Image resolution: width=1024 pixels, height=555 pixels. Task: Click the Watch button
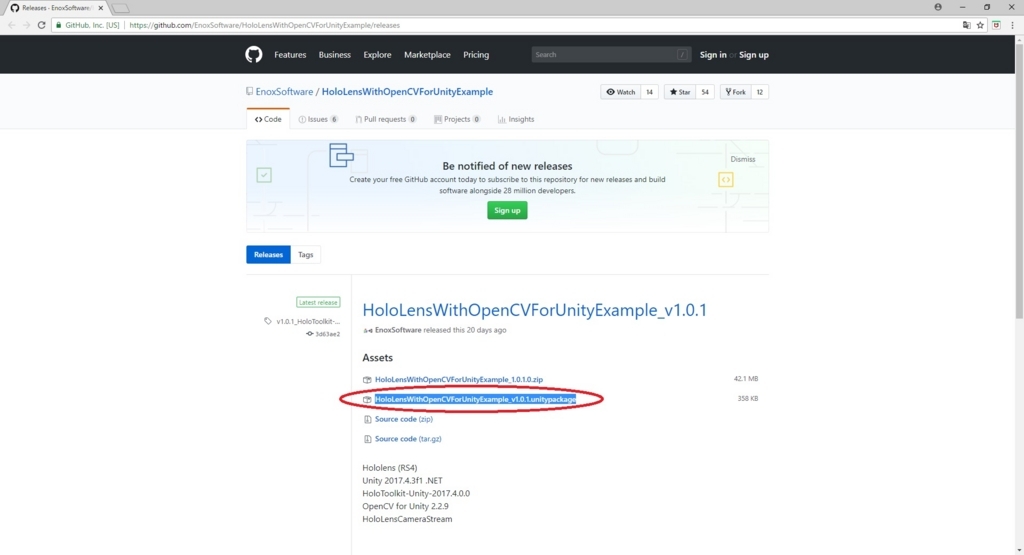coord(620,92)
